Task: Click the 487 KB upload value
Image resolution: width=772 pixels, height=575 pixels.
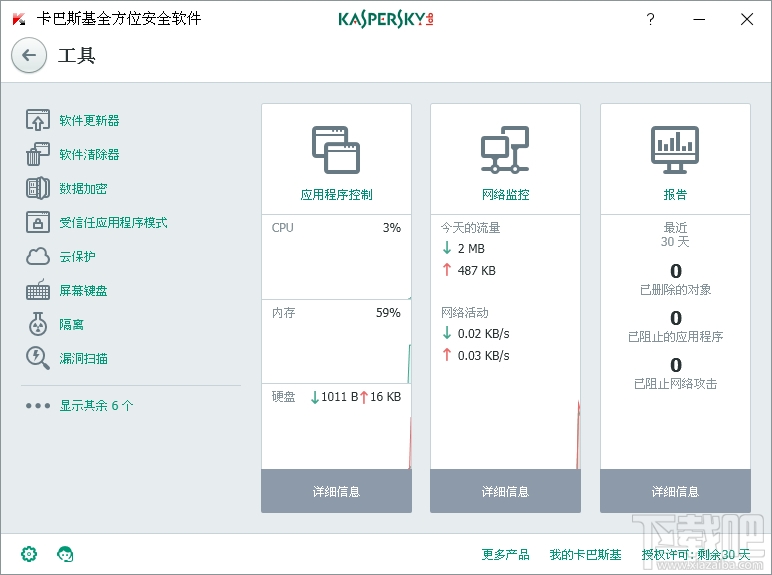Action: [x=477, y=270]
